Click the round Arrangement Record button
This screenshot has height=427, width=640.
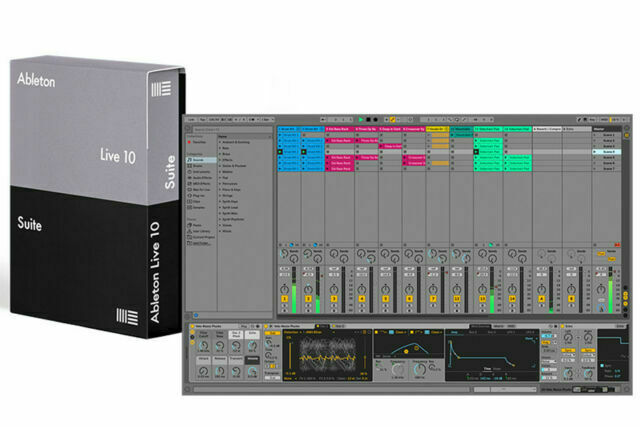click(375, 120)
